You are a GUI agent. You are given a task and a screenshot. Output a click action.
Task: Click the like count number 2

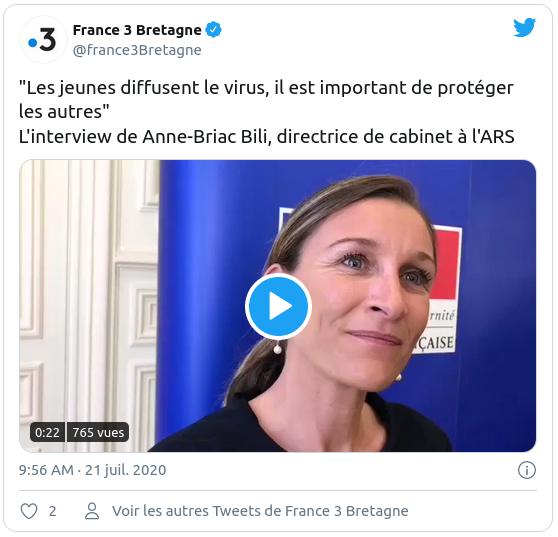pos(52,511)
